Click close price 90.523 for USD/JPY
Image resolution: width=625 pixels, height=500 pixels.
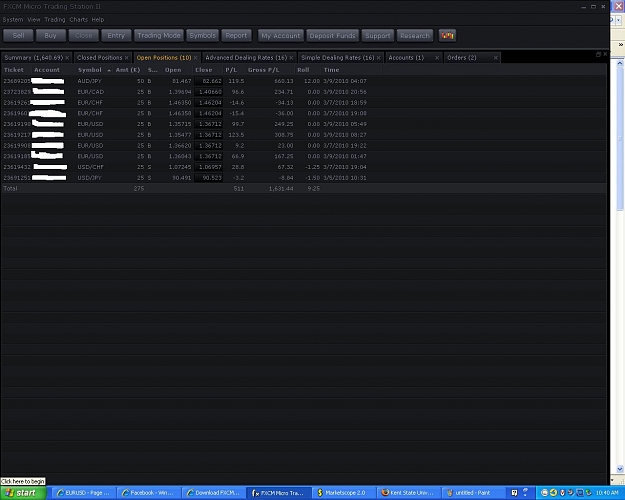pos(208,178)
